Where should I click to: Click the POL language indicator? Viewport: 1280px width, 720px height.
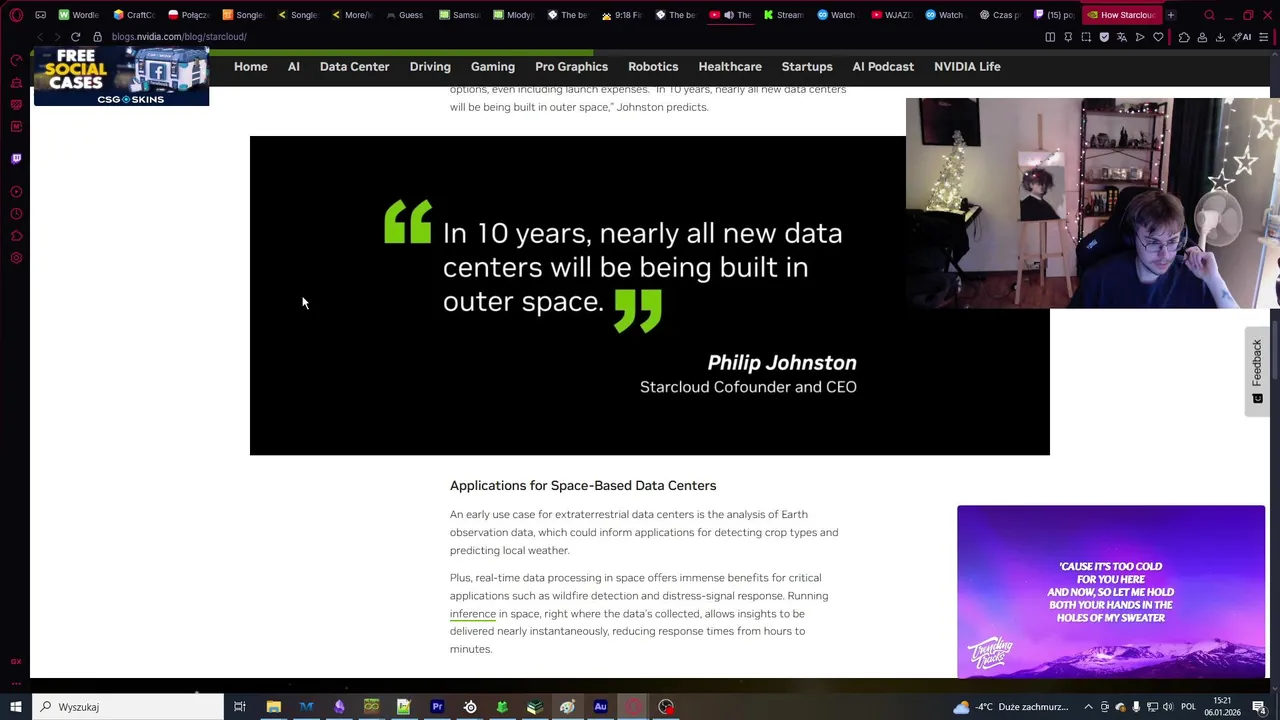click(1189, 707)
